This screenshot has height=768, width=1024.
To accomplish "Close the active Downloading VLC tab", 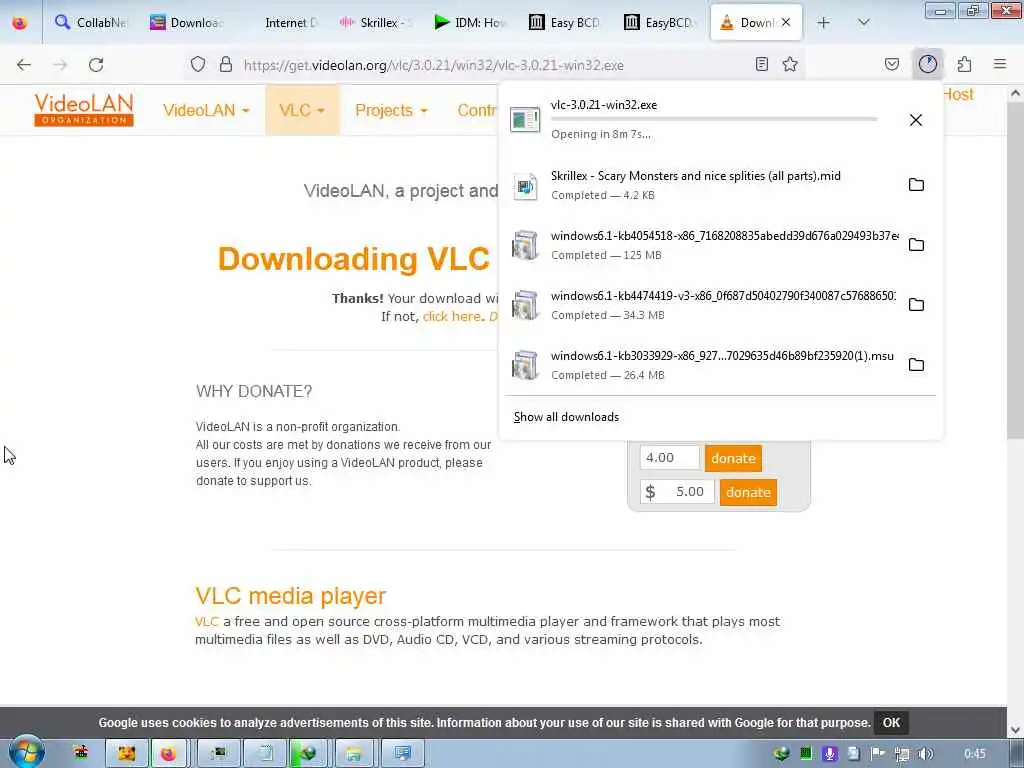I will click(x=786, y=22).
